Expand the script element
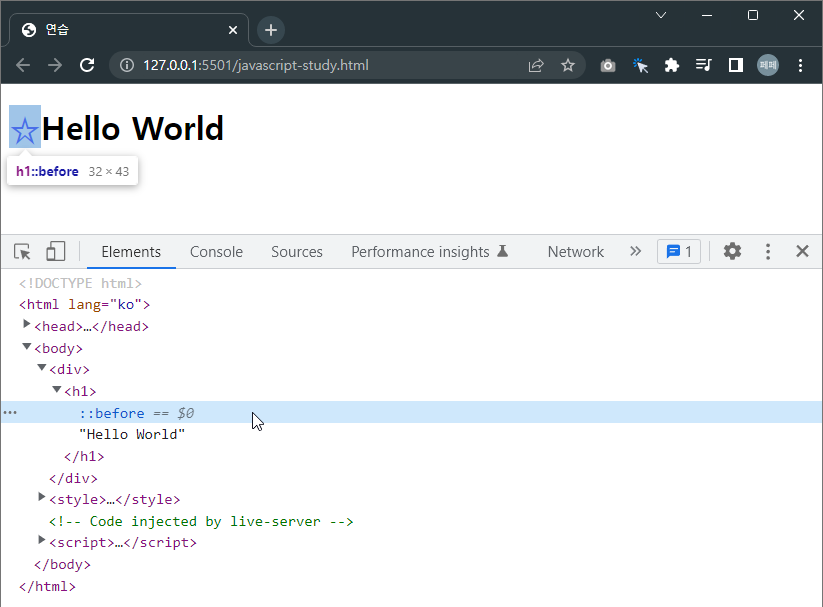823x607 pixels. [41, 540]
